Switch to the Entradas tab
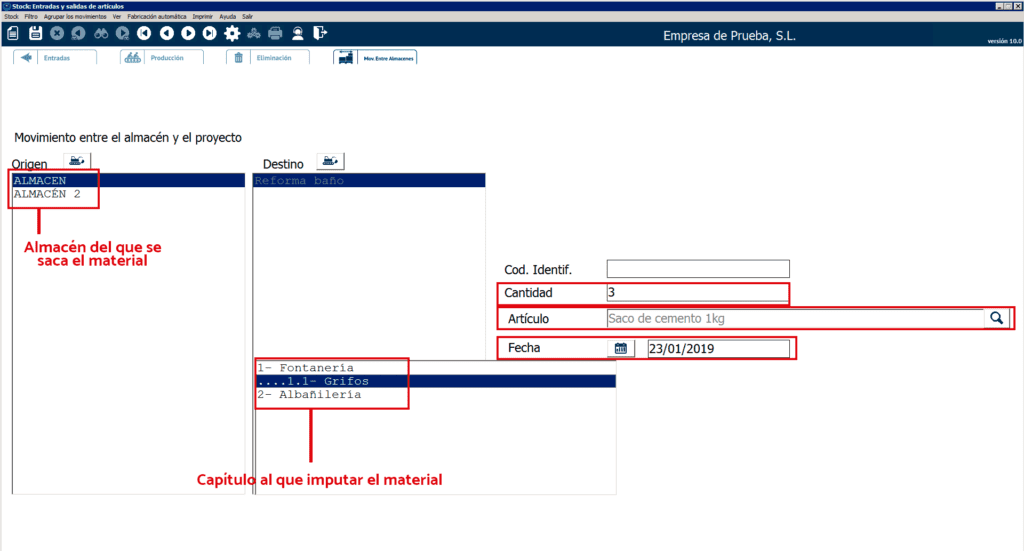The height and width of the screenshot is (551, 1024). pyautogui.click(x=55, y=57)
